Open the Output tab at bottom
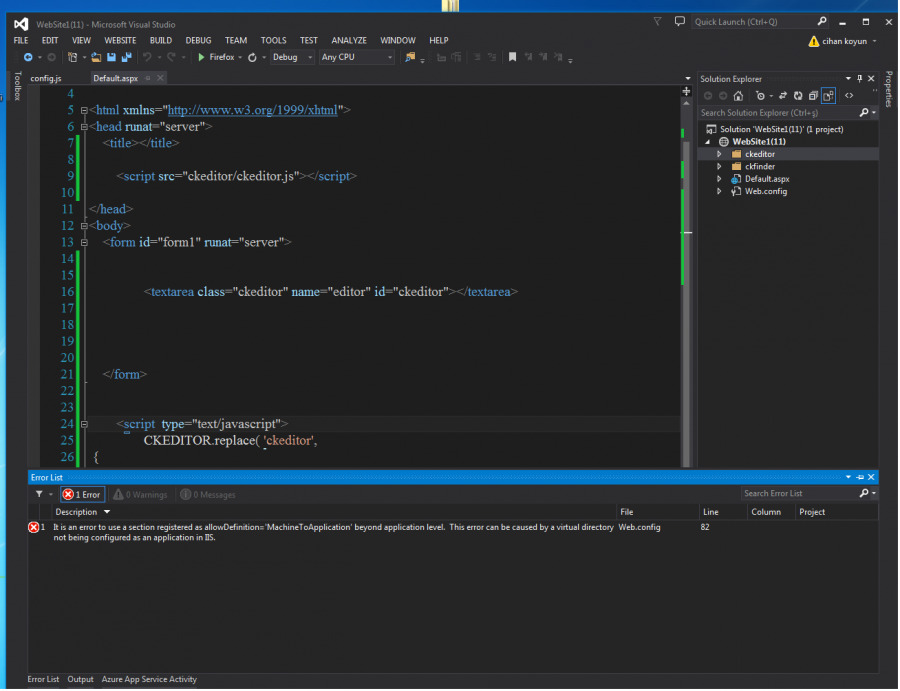900x691 pixels. pos(80,680)
